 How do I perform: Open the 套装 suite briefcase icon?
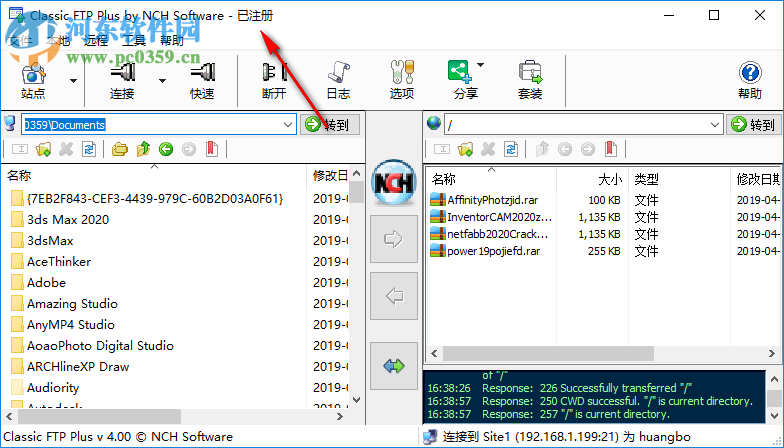[x=530, y=80]
